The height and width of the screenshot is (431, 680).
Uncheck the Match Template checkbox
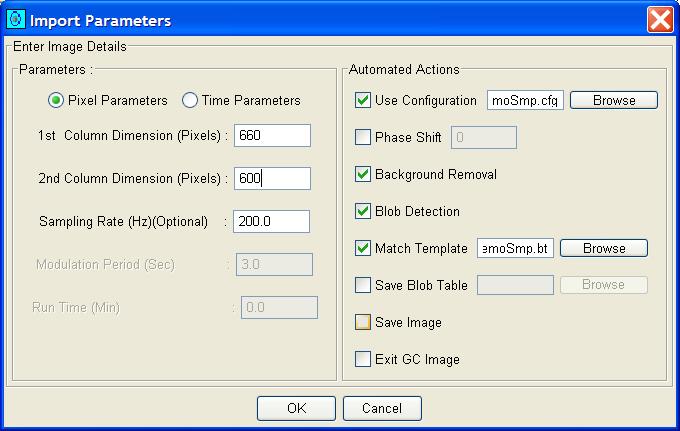363,248
